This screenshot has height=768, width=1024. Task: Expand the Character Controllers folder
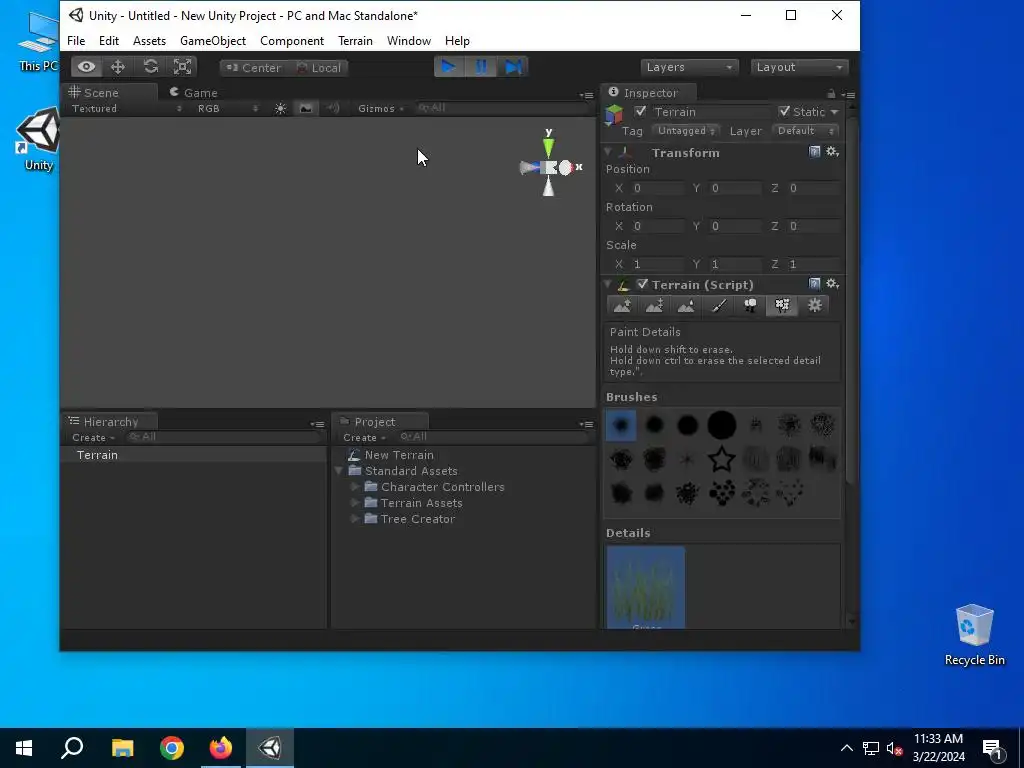(x=355, y=487)
